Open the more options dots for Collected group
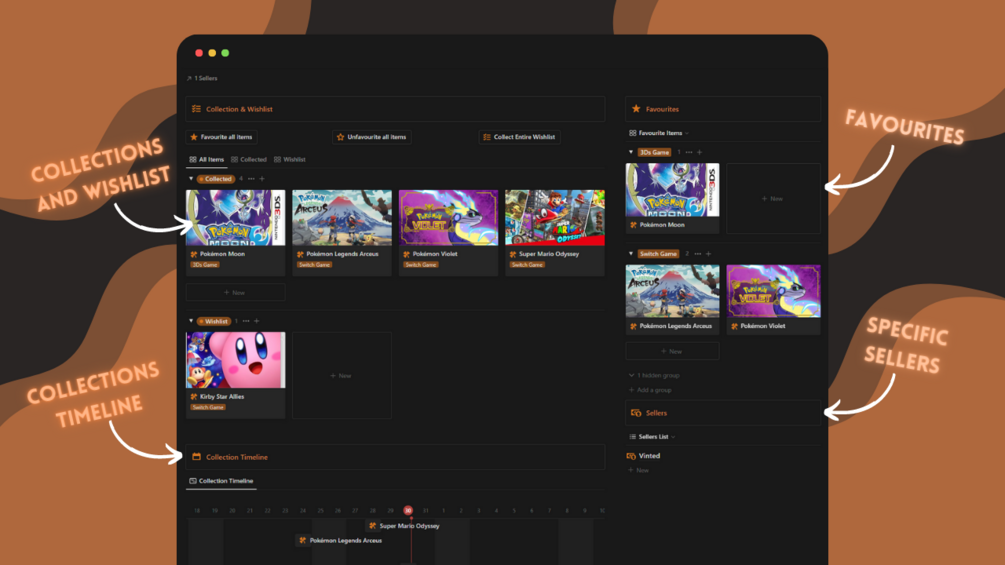The height and width of the screenshot is (565, 1005). tap(251, 179)
